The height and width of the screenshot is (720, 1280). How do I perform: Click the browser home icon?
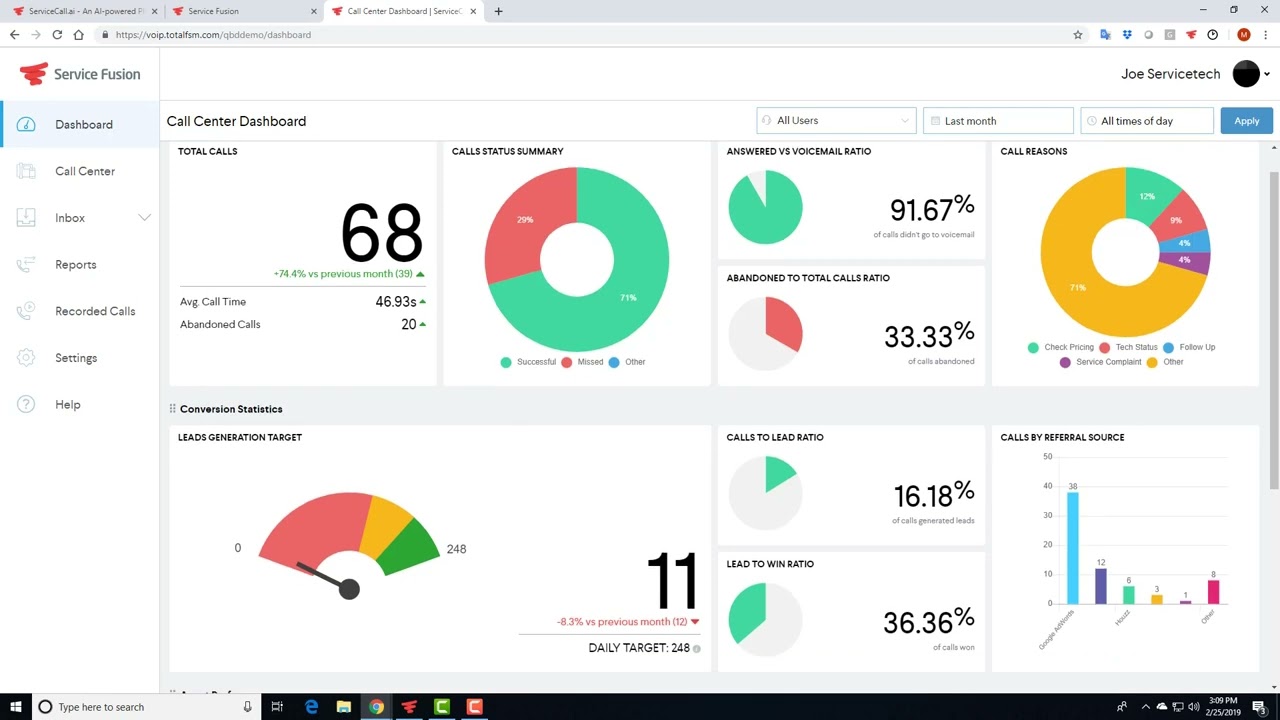78,35
